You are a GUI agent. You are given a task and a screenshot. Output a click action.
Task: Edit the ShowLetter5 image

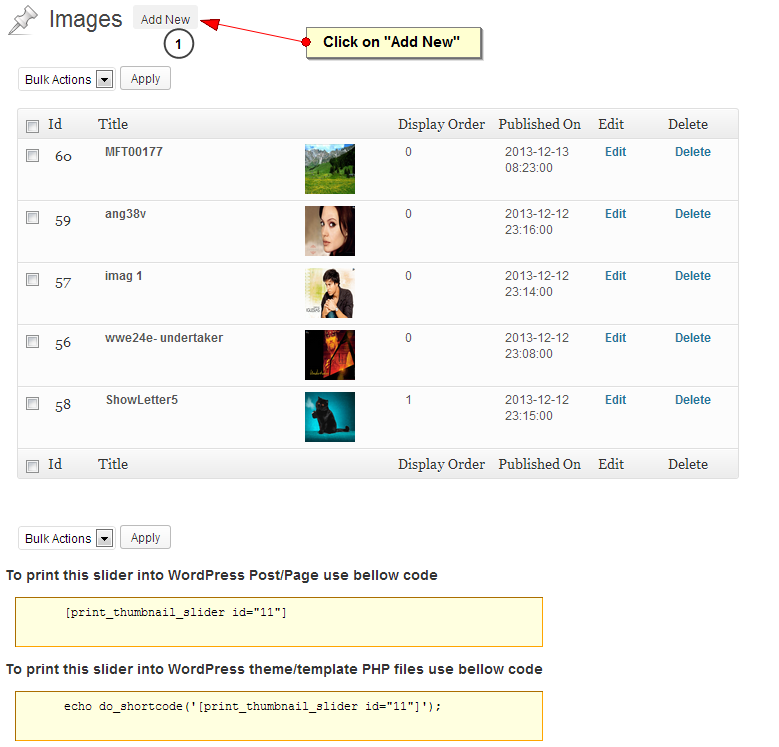coord(615,400)
